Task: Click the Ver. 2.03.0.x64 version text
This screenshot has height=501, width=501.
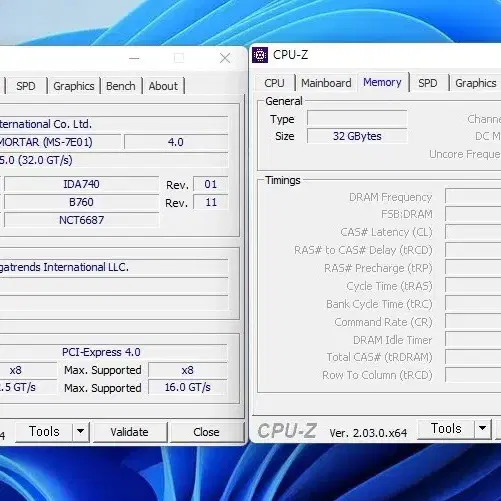Action: coord(368,433)
